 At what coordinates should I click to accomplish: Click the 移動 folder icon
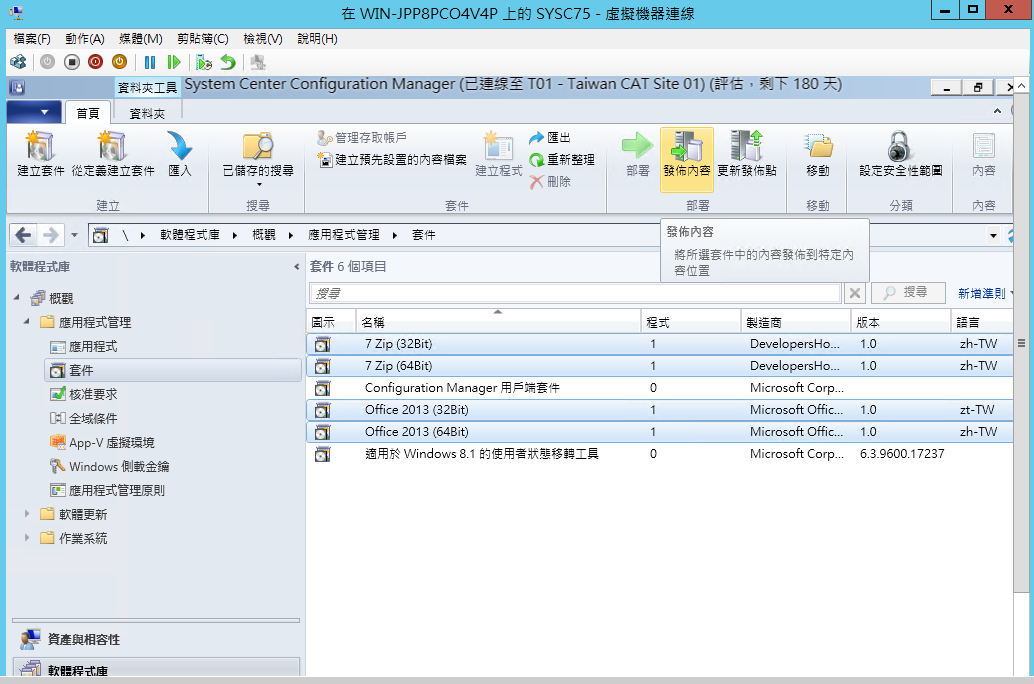pyautogui.click(x=818, y=146)
